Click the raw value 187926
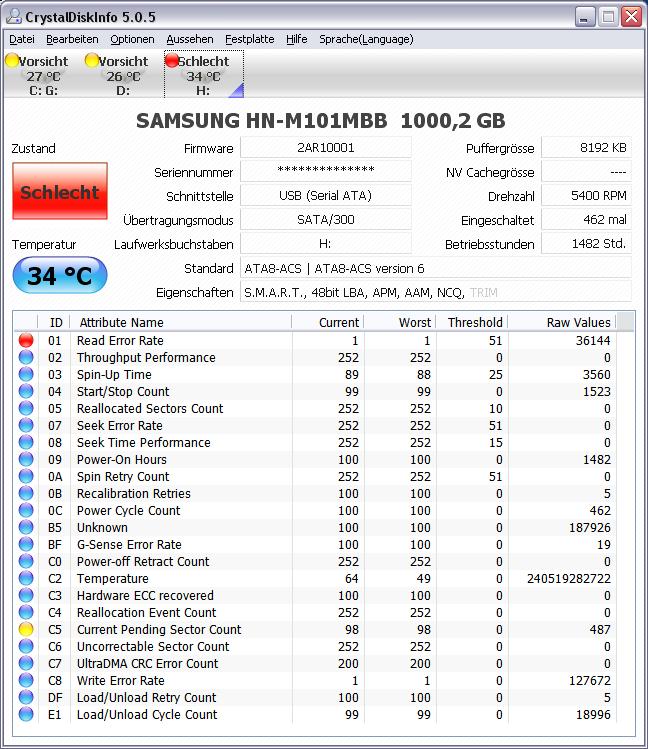The image size is (648, 749). coord(590,527)
